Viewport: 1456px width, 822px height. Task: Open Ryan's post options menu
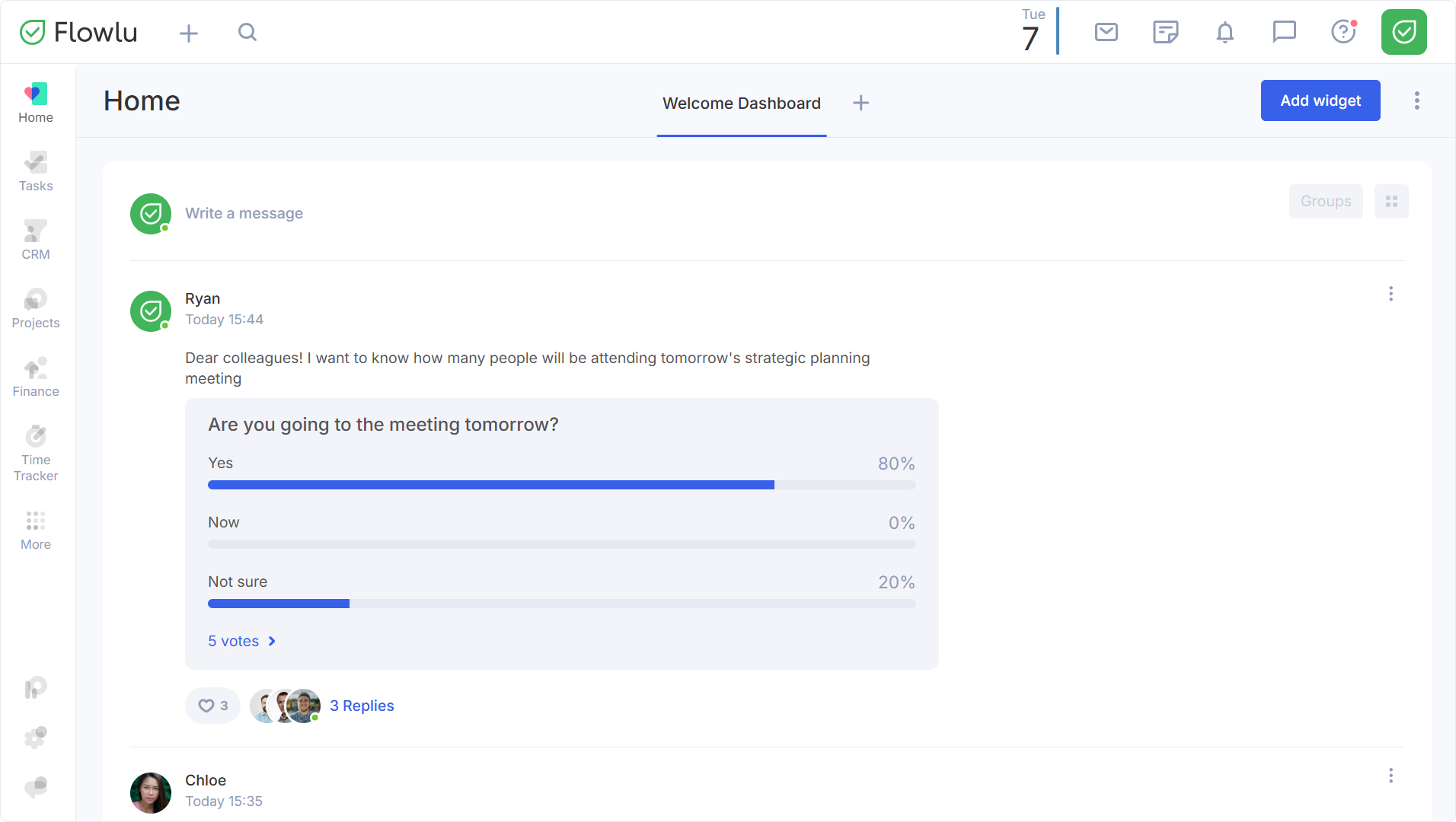pos(1391,294)
